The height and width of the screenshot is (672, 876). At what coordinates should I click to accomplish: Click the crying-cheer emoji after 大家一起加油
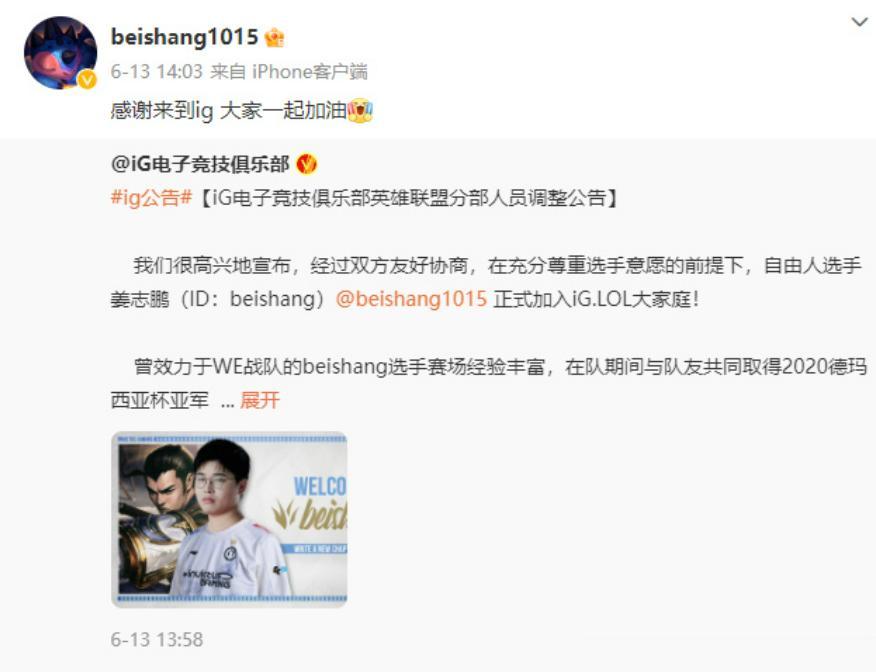coord(361,111)
